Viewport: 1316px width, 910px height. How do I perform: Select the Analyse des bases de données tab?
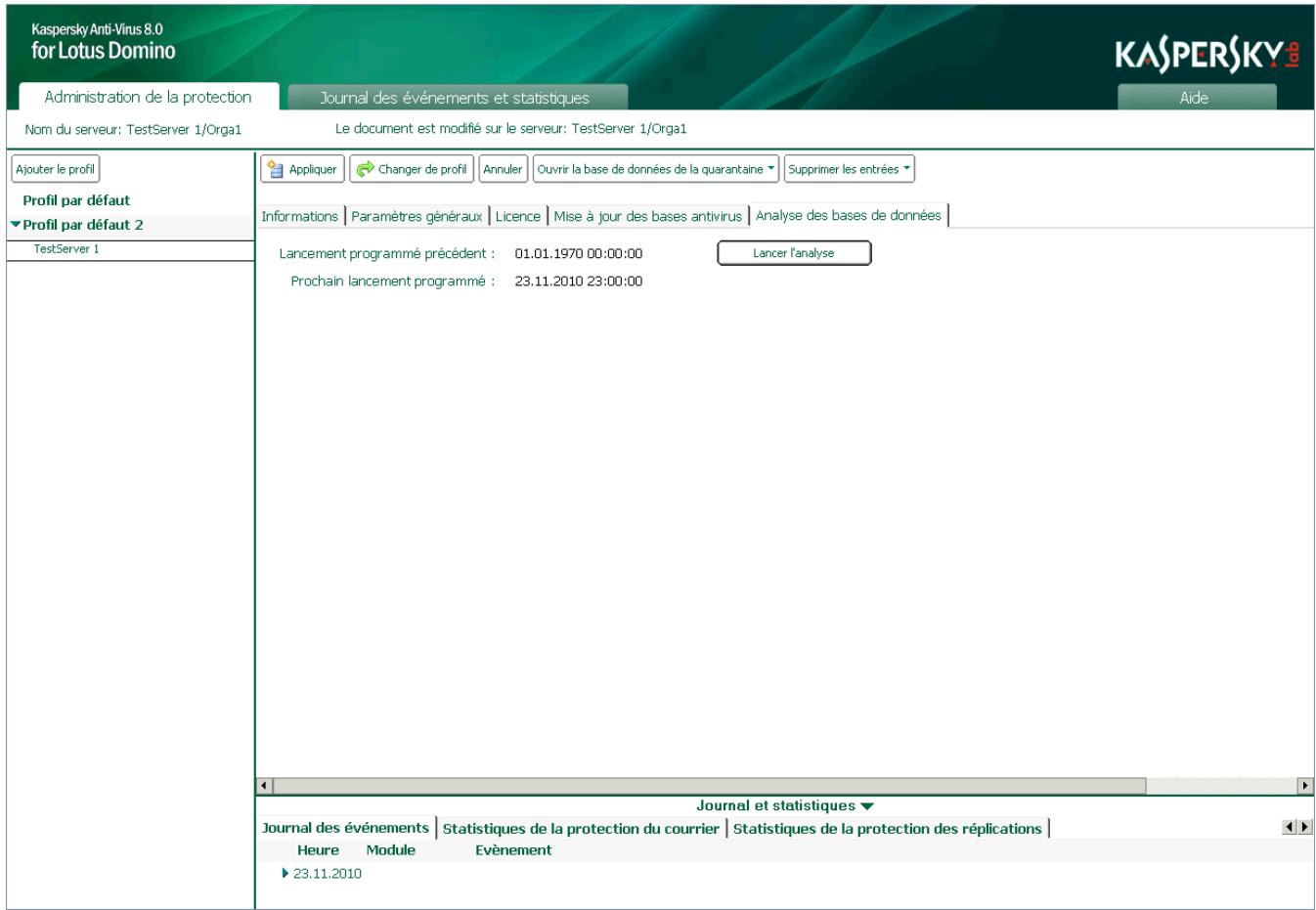pyautogui.click(x=848, y=215)
